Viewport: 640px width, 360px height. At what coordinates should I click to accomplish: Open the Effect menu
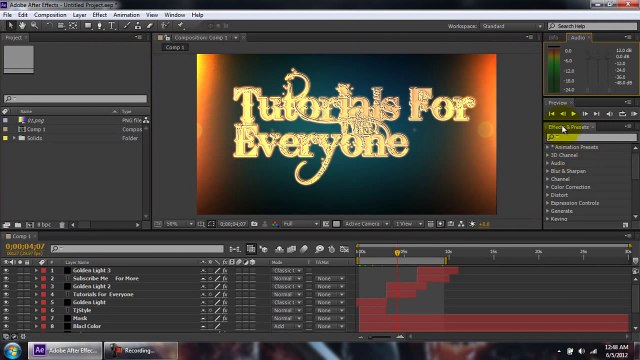click(x=100, y=15)
